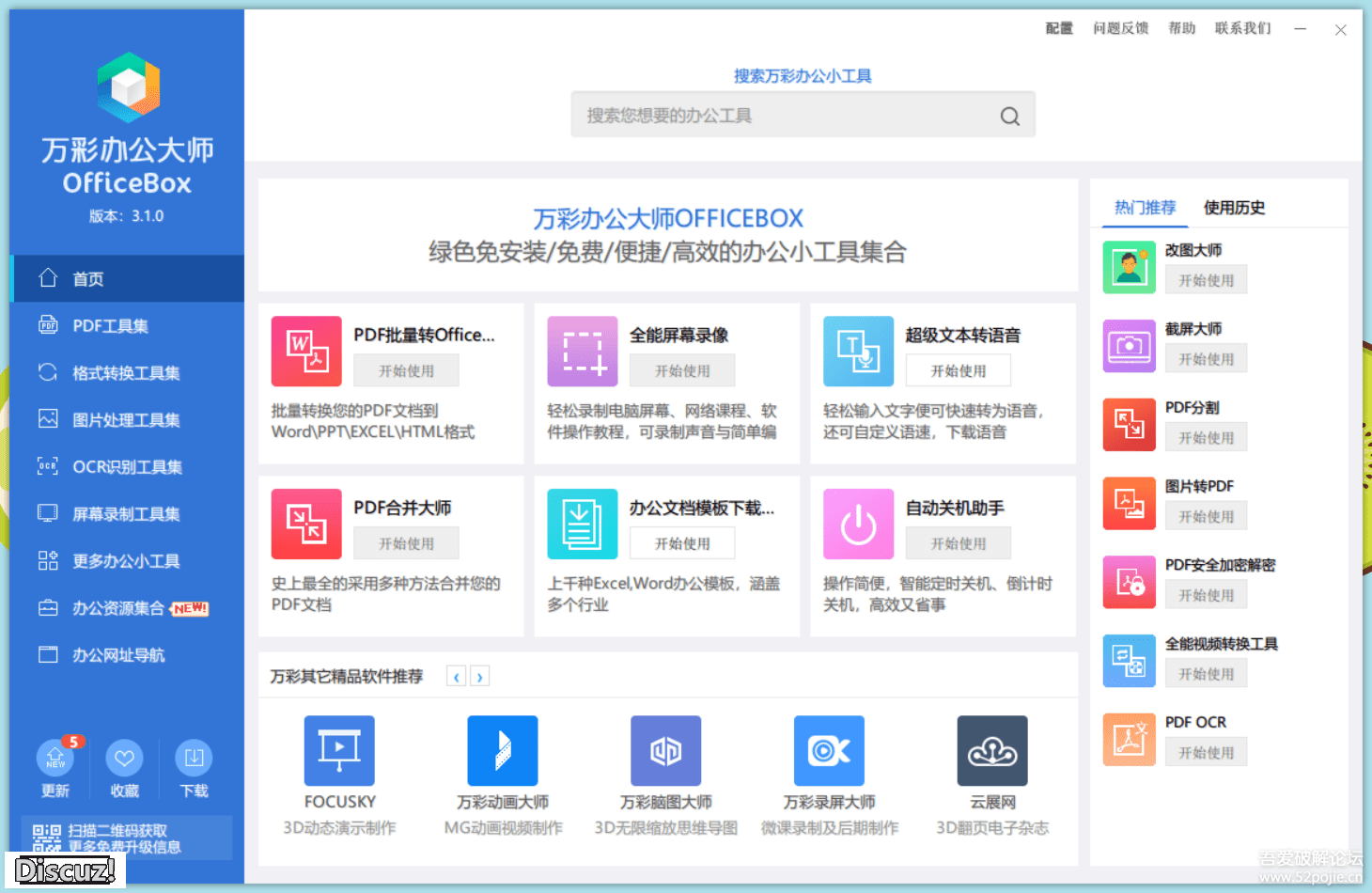
Task: Open 配置 in the top menu
Action: (x=1059, y=28)
